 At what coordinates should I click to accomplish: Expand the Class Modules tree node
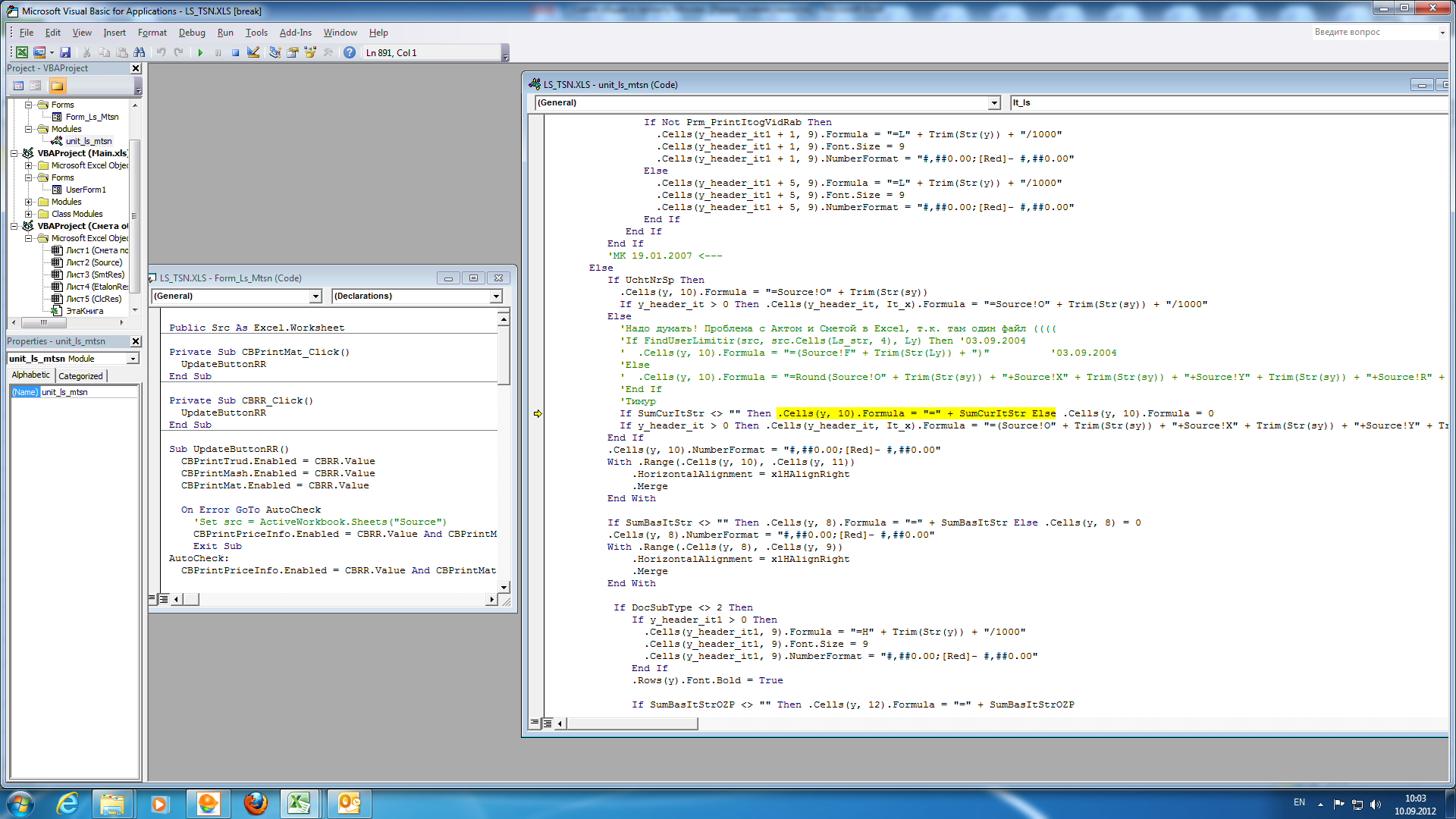click(x=29, y=214)
